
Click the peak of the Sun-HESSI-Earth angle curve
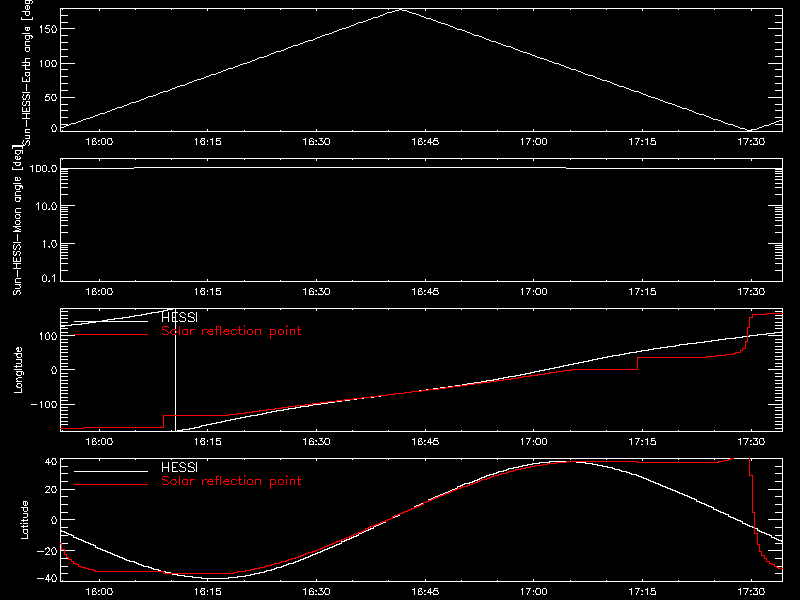pyautogui.click(x=402, y=9)
